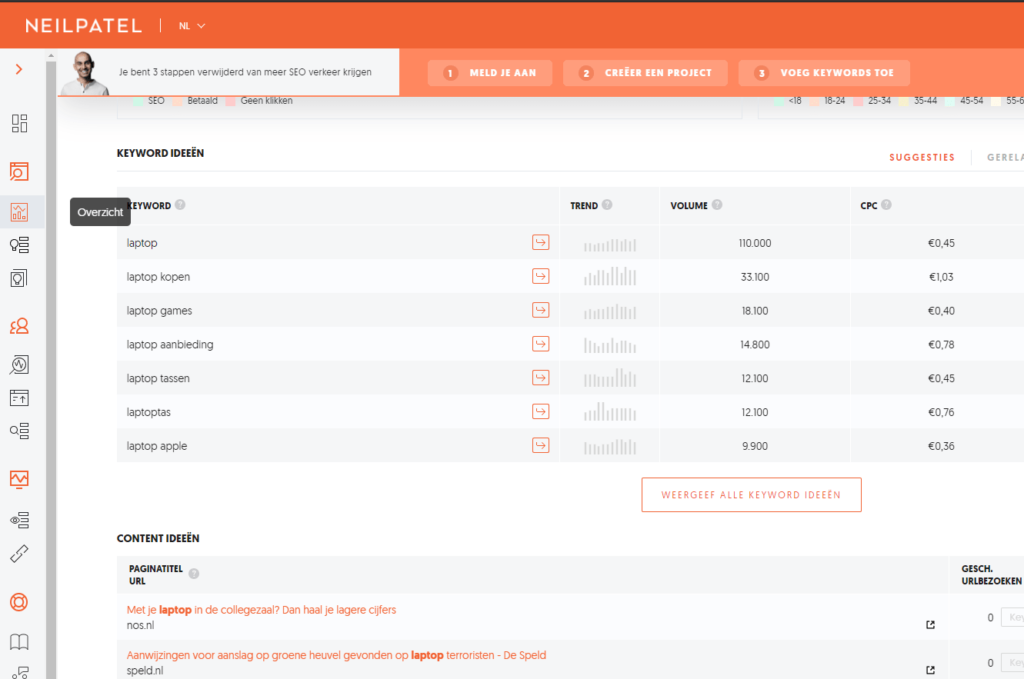The width and height of the screenshot is (1024, 679).
Task: Open the keyword ideas lightbulb icon in the sidebar
Action: 20,245
